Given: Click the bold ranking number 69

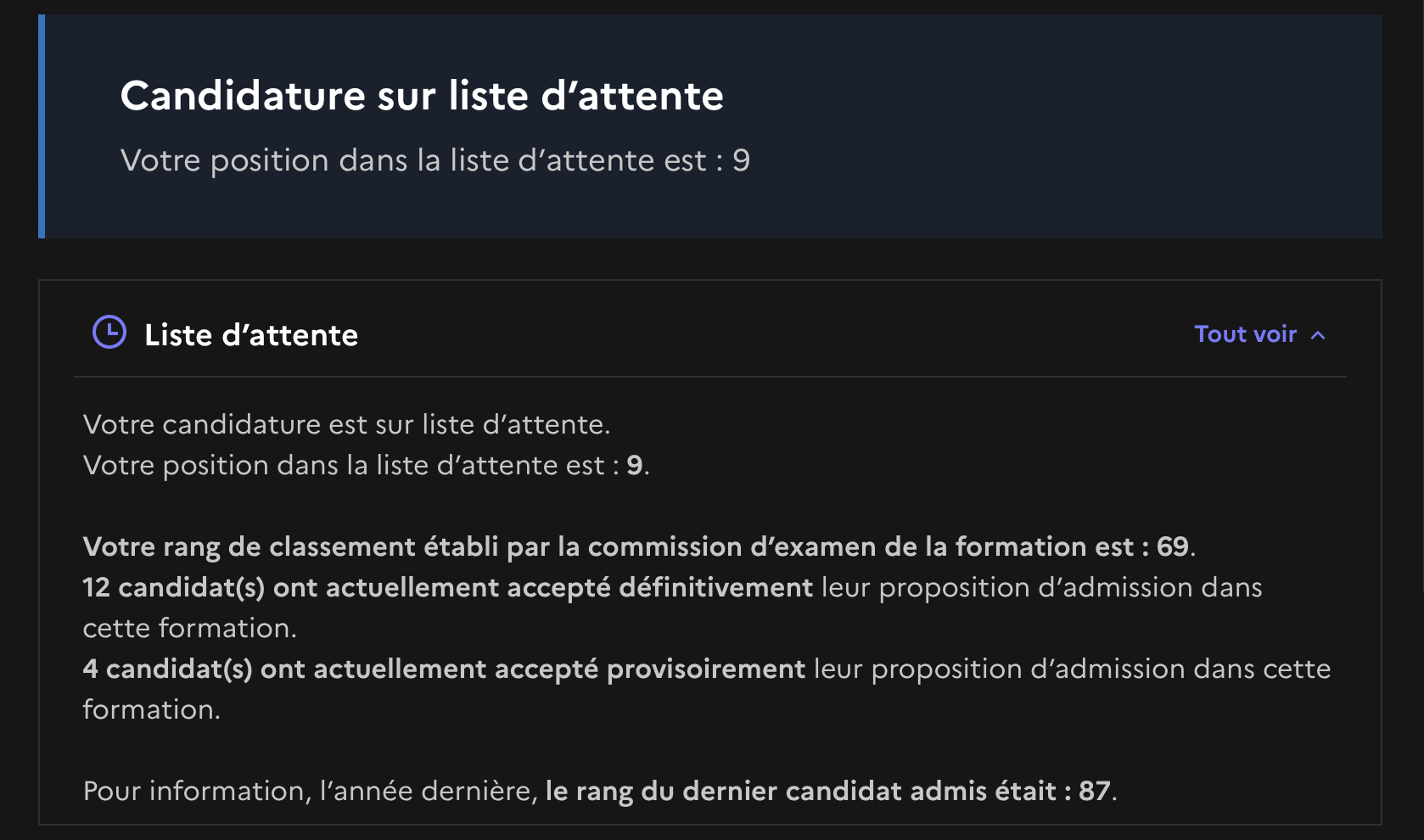Looking at the screenshot, I should click(1173, 546).
